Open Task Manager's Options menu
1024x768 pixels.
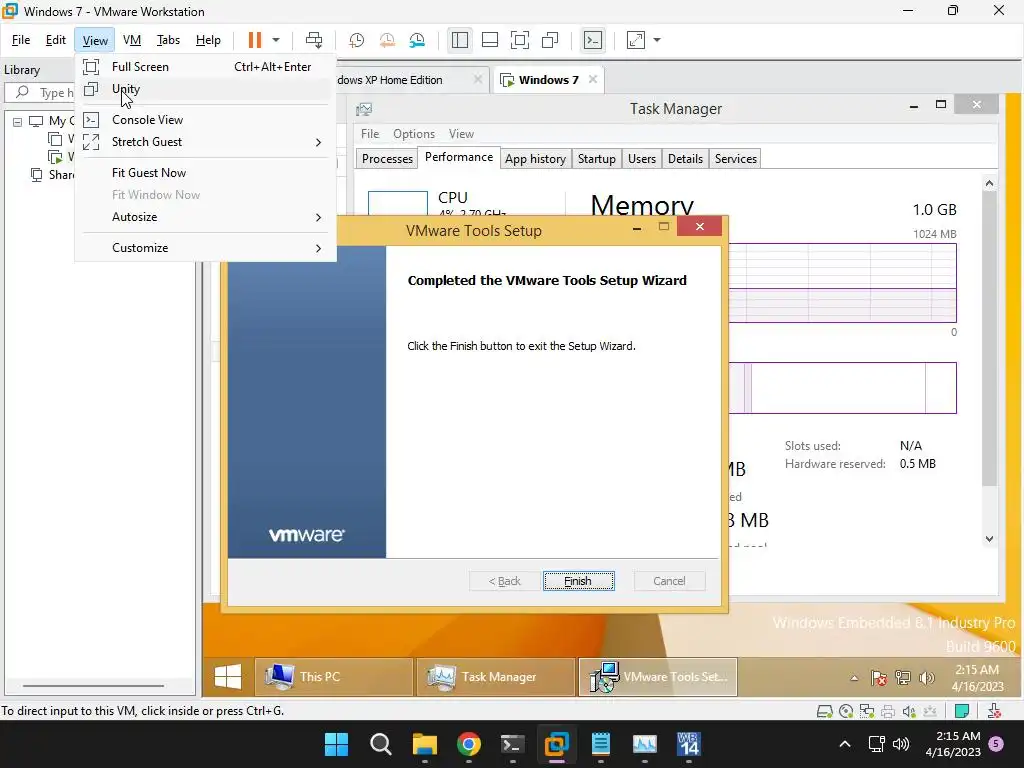pyautogui.click(x=414, y=134)
